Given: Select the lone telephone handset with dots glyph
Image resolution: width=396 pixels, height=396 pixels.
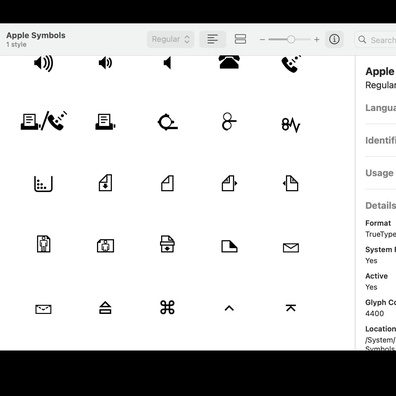Looking at the screenshot, I should point(291,64).
